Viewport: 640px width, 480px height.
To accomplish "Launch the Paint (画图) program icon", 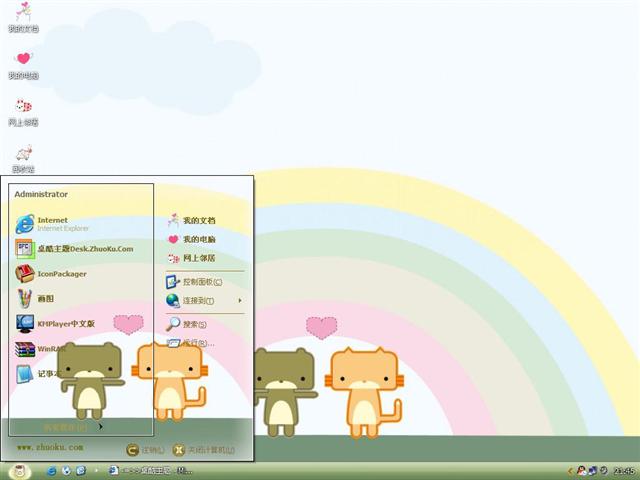I will pos(24,298).
